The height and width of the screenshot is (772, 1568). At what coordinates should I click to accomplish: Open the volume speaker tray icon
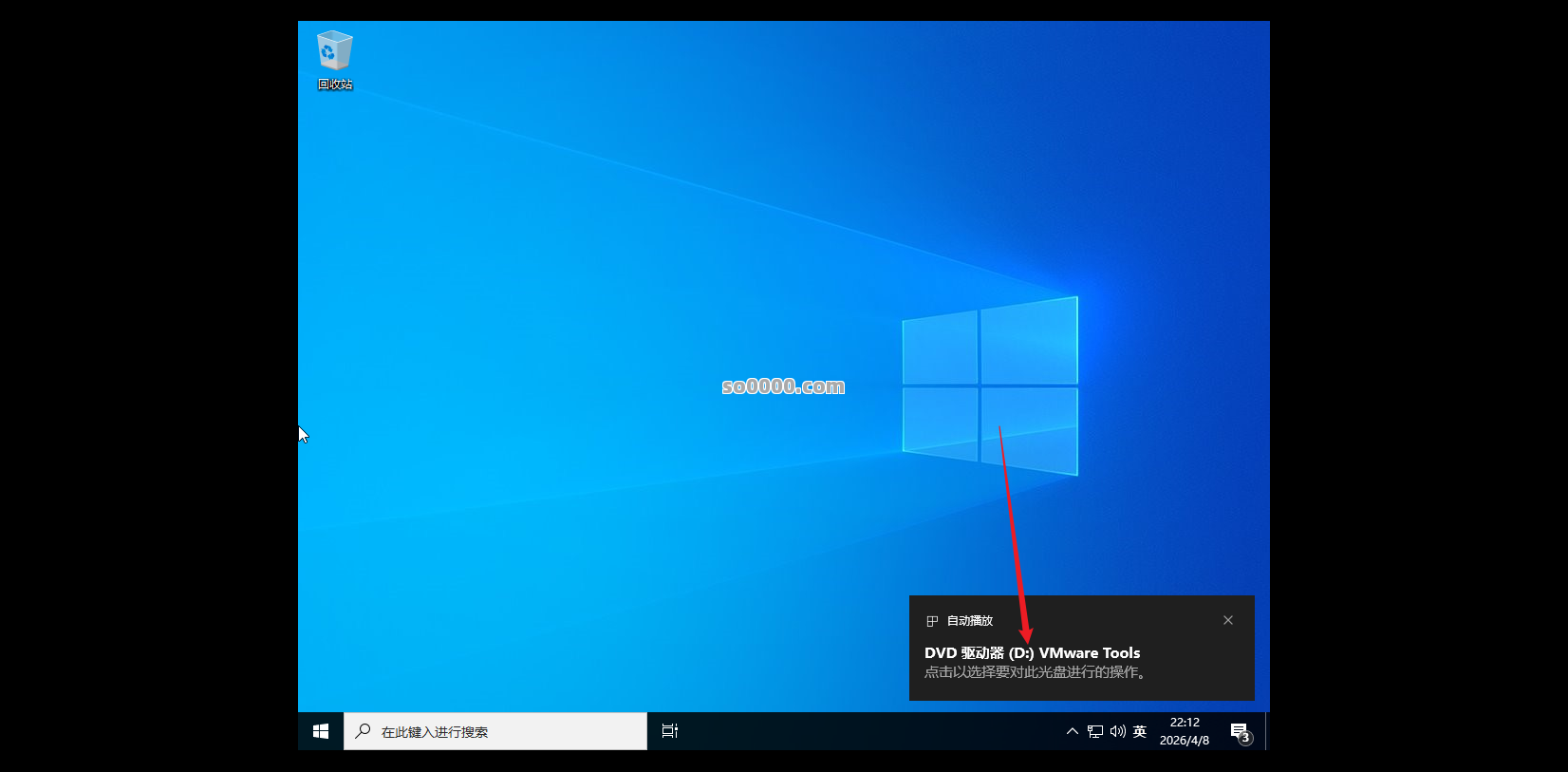[1118, 731]
